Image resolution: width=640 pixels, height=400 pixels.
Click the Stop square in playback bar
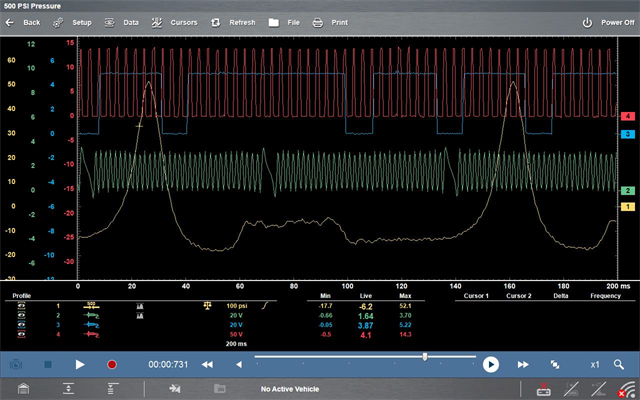50,365
